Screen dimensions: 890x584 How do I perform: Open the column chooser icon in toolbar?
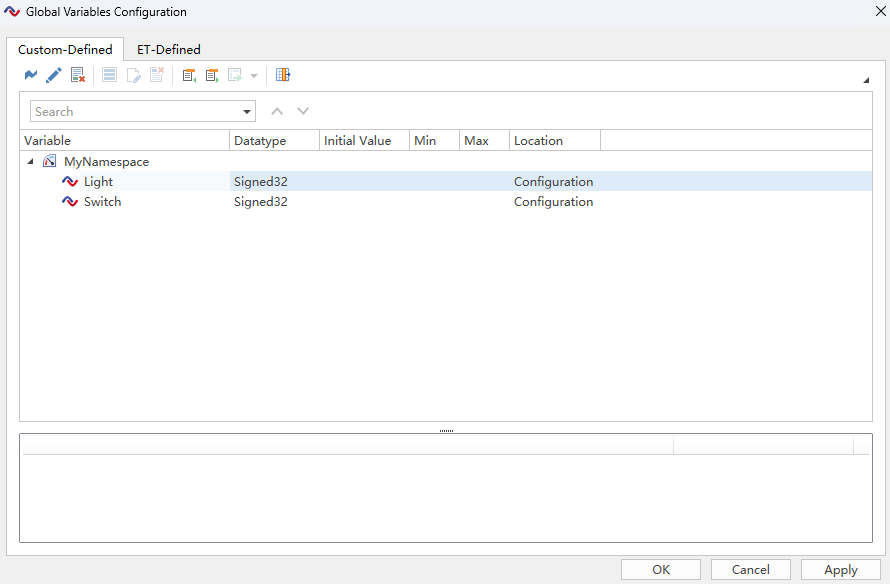point(283,75)
